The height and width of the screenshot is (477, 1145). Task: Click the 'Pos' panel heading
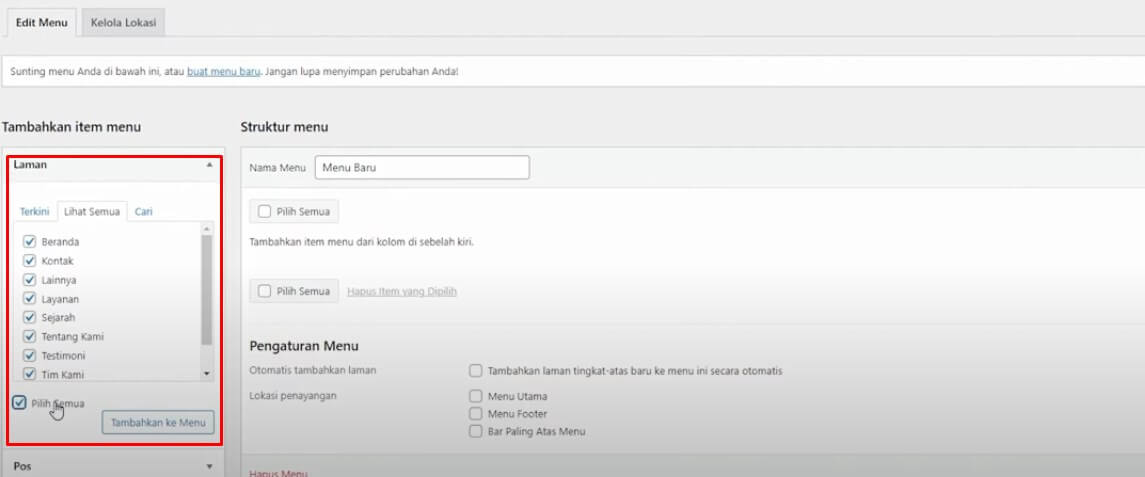pos(22,466)
